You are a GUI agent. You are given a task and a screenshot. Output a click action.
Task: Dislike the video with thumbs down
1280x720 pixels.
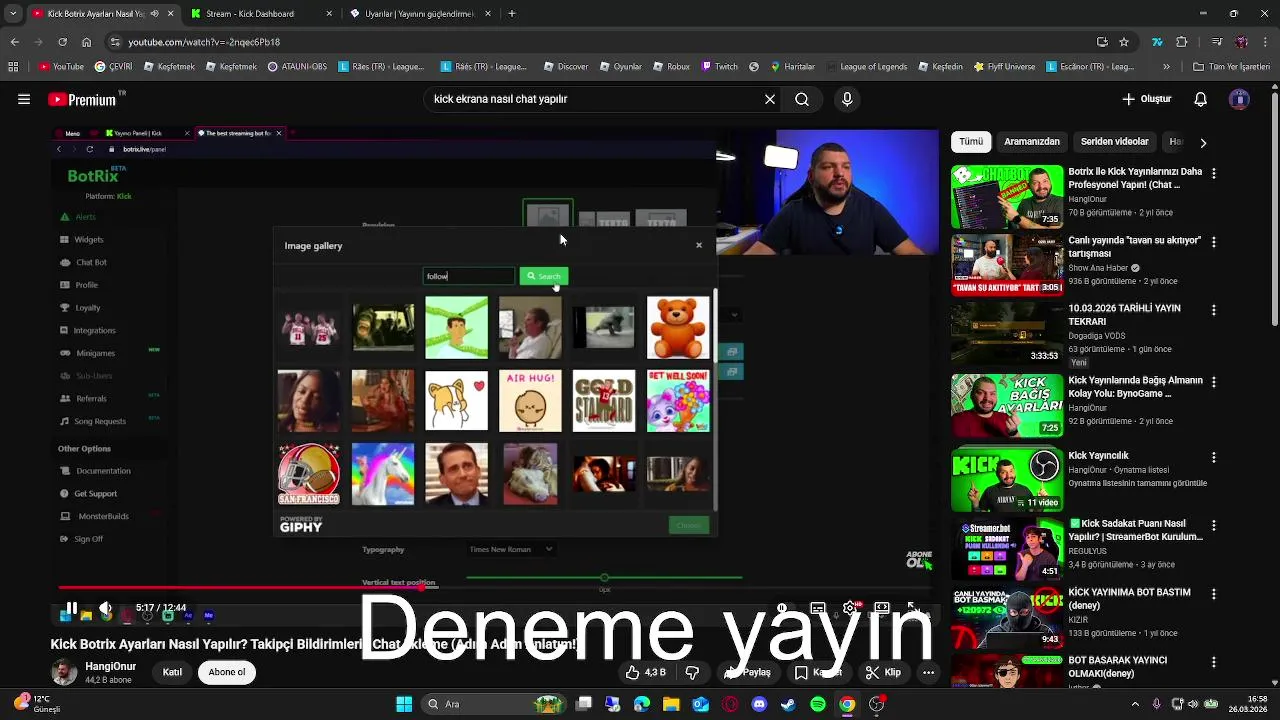(692, 673)
